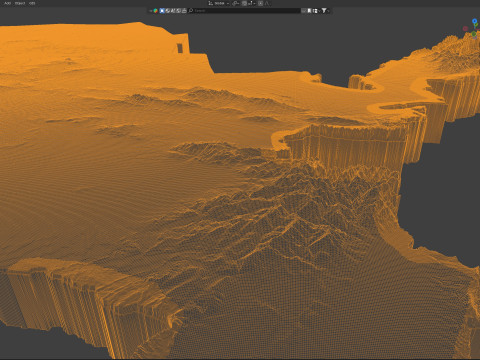Open the Object menu

click(20, 3)
